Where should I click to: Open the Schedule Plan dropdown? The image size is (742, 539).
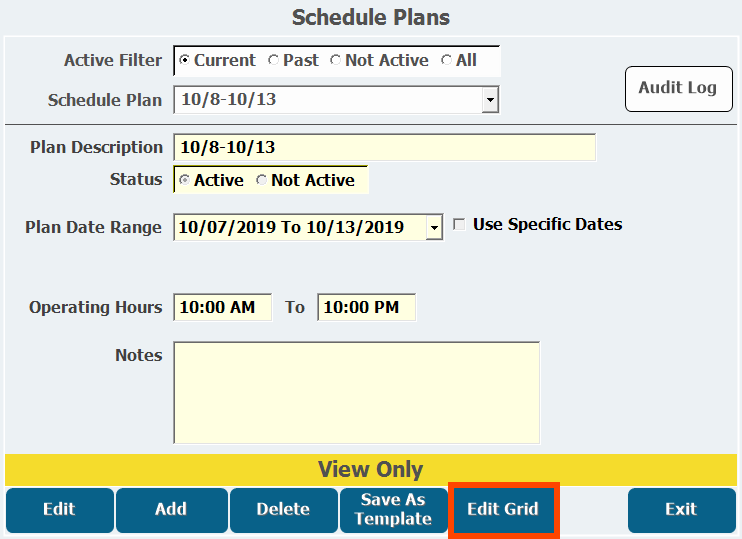coord(490,100)
